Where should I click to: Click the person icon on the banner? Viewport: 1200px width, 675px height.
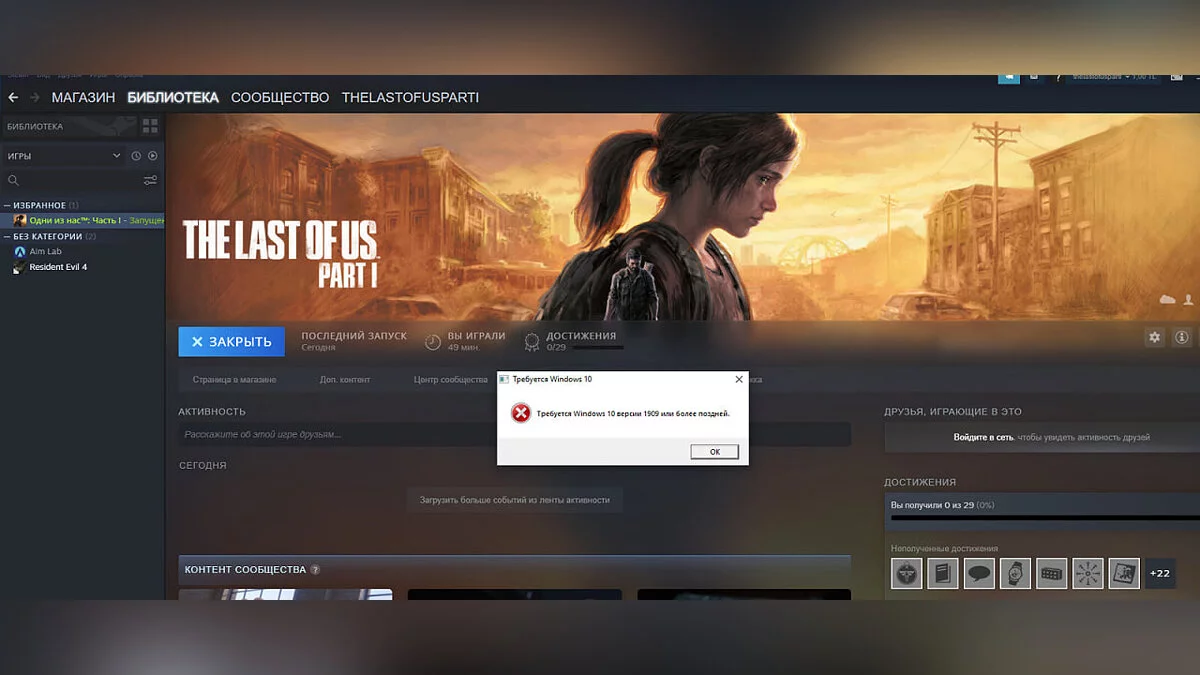point(1188,300)
